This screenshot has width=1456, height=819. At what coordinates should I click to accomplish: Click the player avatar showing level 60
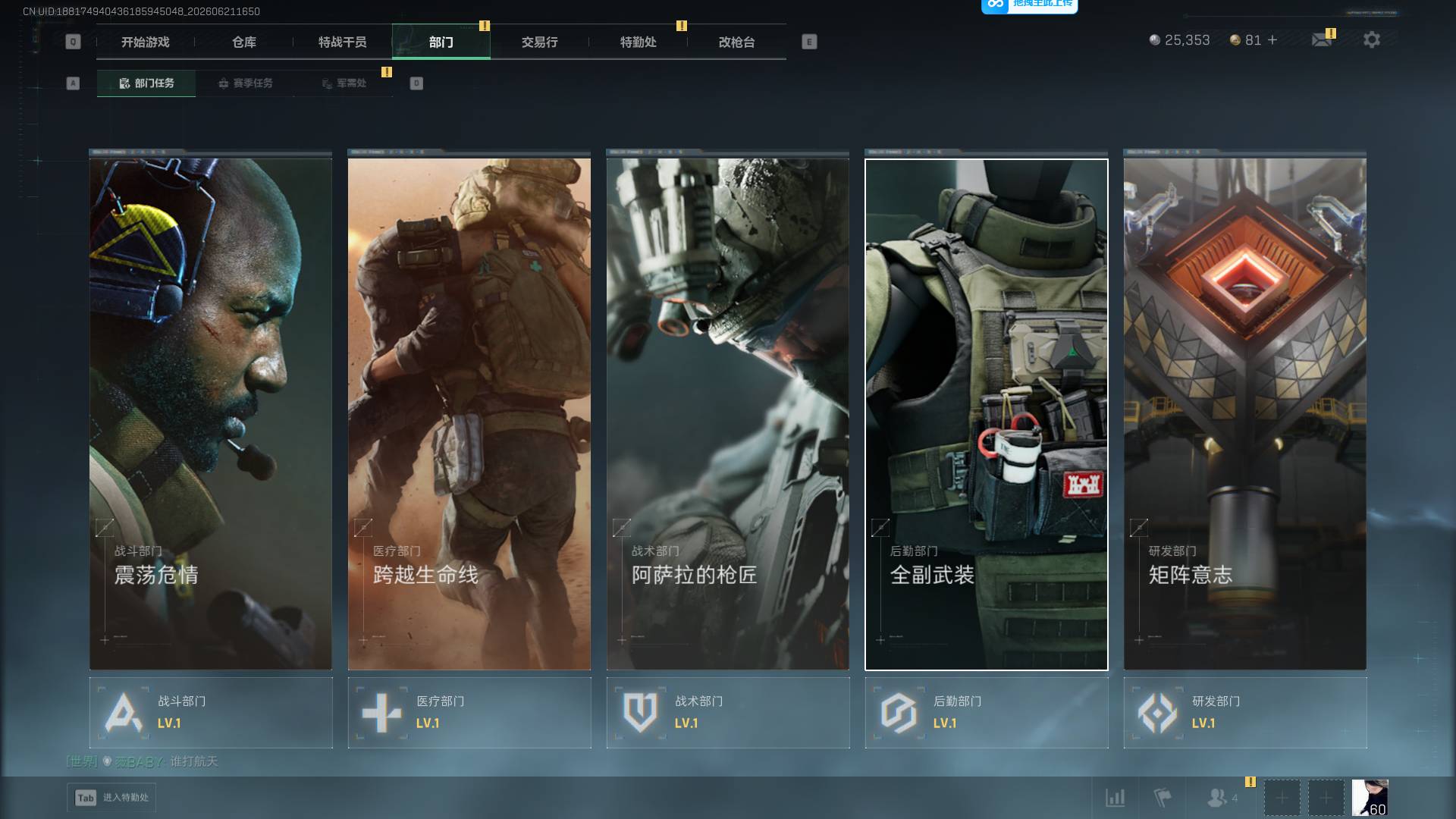1370,798
